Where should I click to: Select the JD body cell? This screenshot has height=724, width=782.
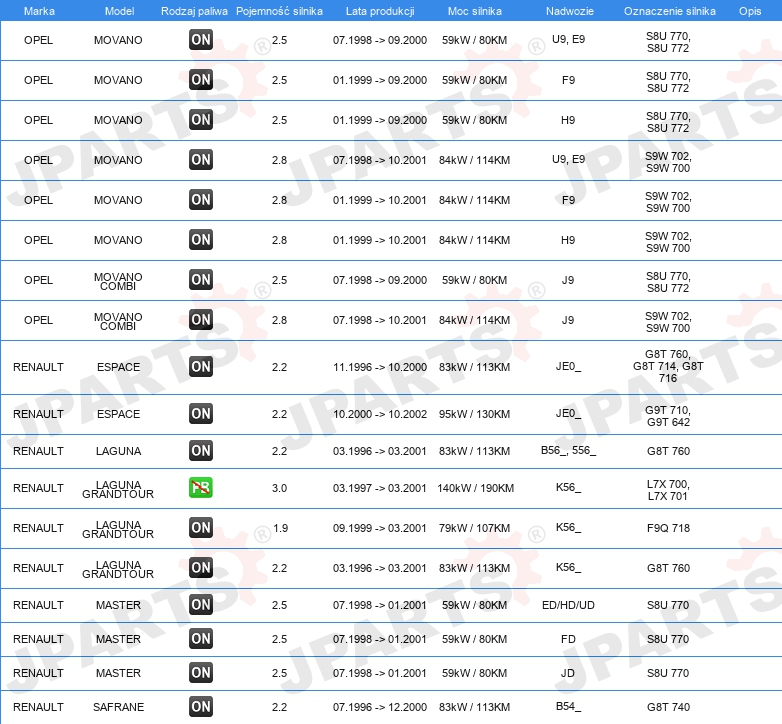[x=568, y=673]
